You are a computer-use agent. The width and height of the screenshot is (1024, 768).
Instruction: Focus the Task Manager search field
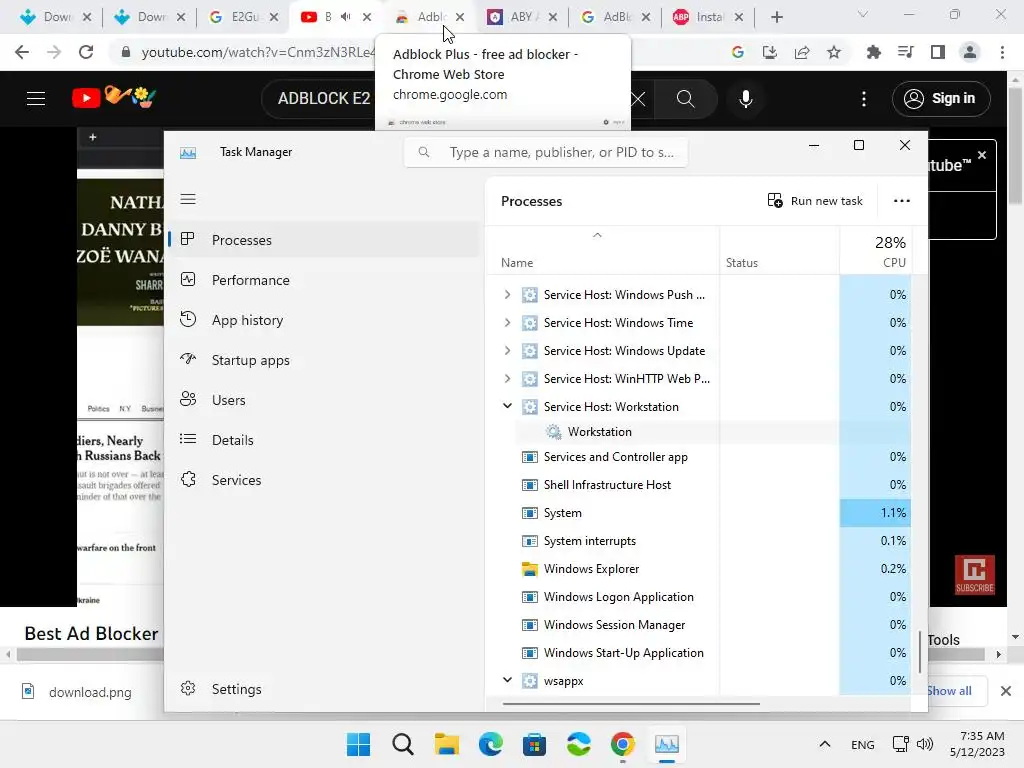[546, 152]
